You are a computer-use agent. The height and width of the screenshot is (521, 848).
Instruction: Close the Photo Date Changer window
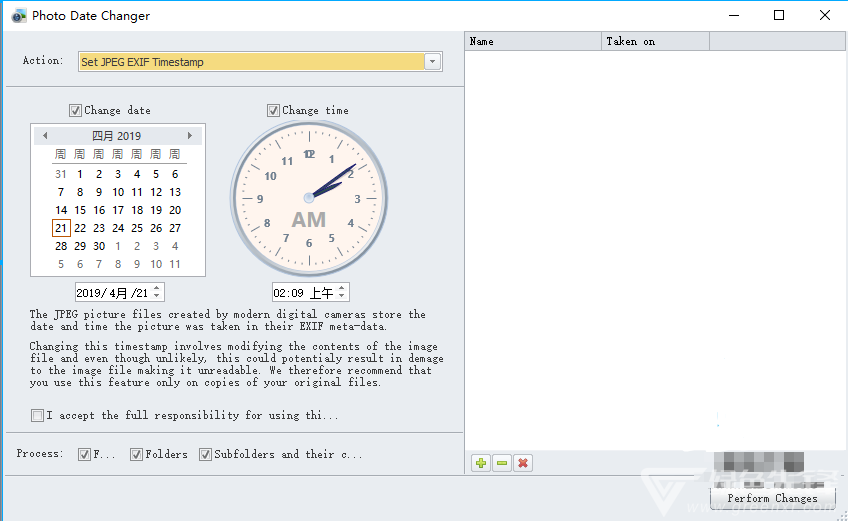(825, 15)
